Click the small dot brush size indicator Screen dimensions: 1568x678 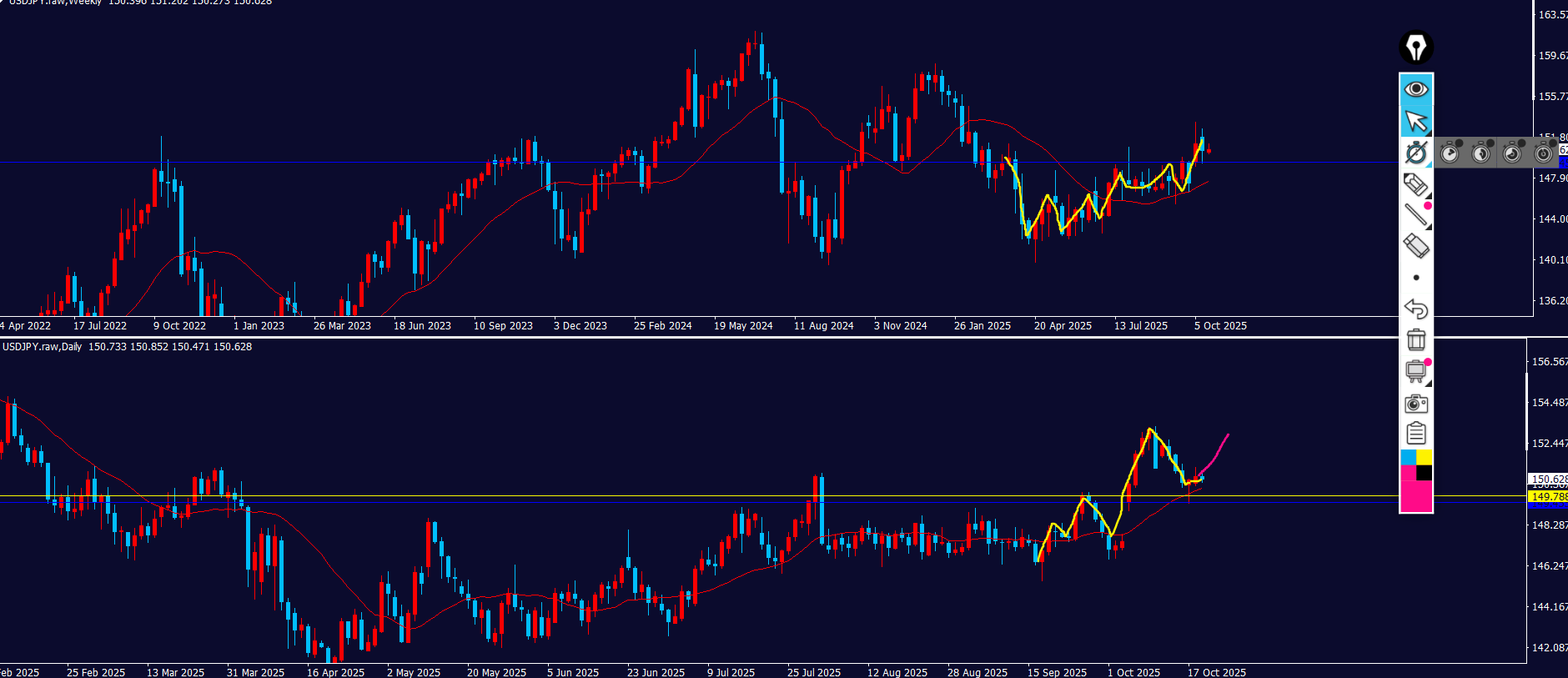(x=1415, y=278)
